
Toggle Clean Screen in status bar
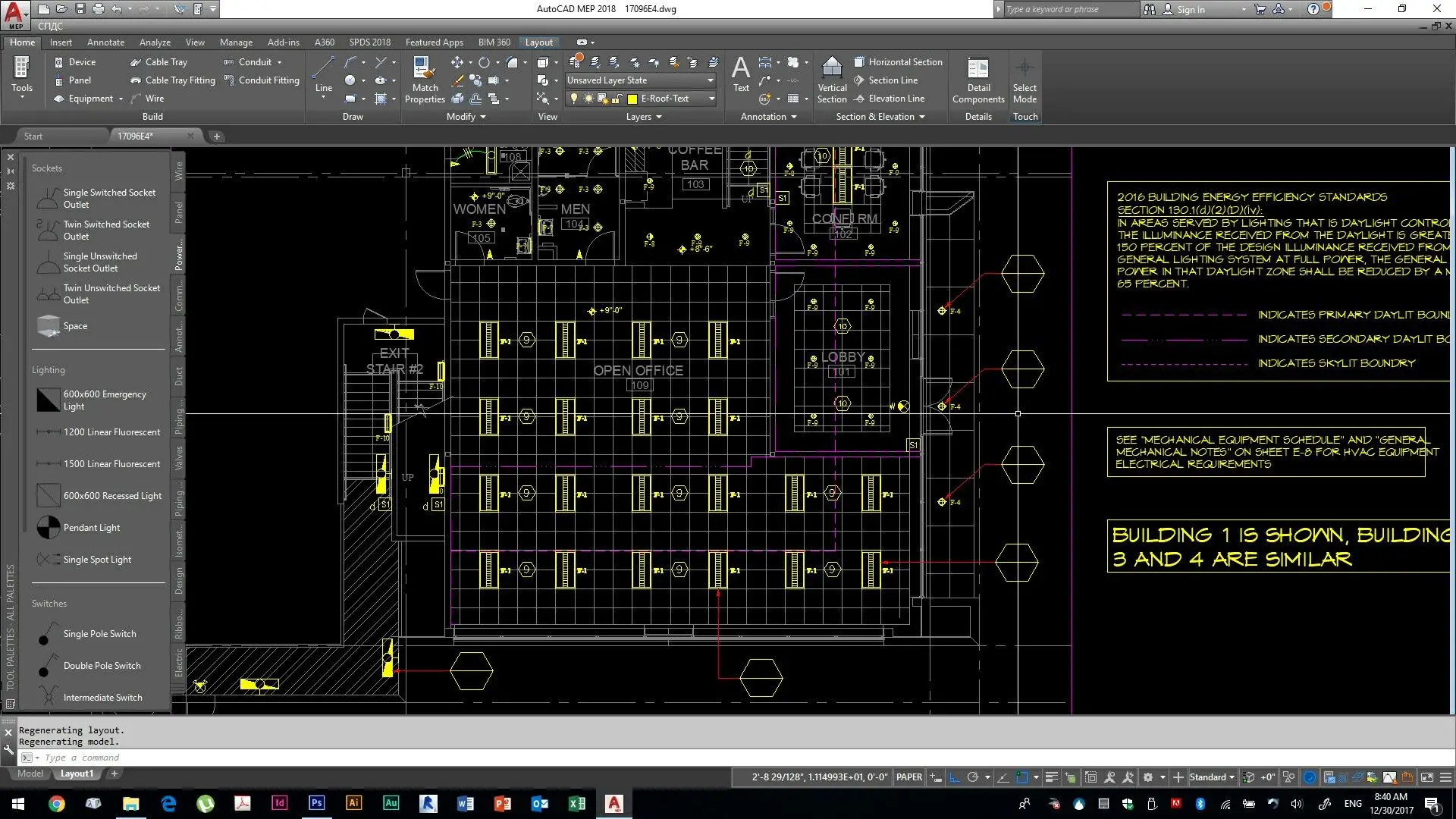[x=1426, y=777]
